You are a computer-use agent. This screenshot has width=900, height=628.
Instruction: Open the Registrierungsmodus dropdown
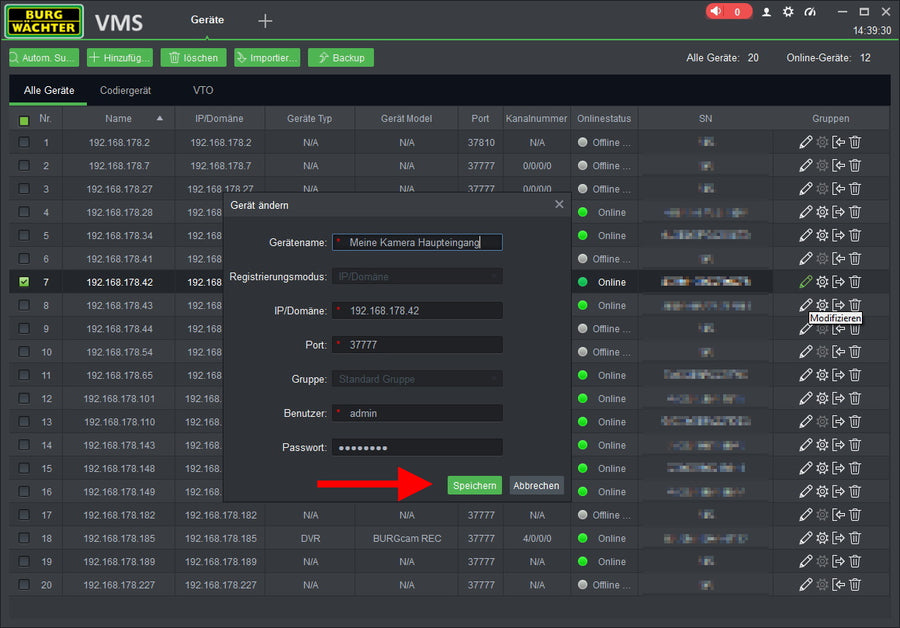(417, 276)
